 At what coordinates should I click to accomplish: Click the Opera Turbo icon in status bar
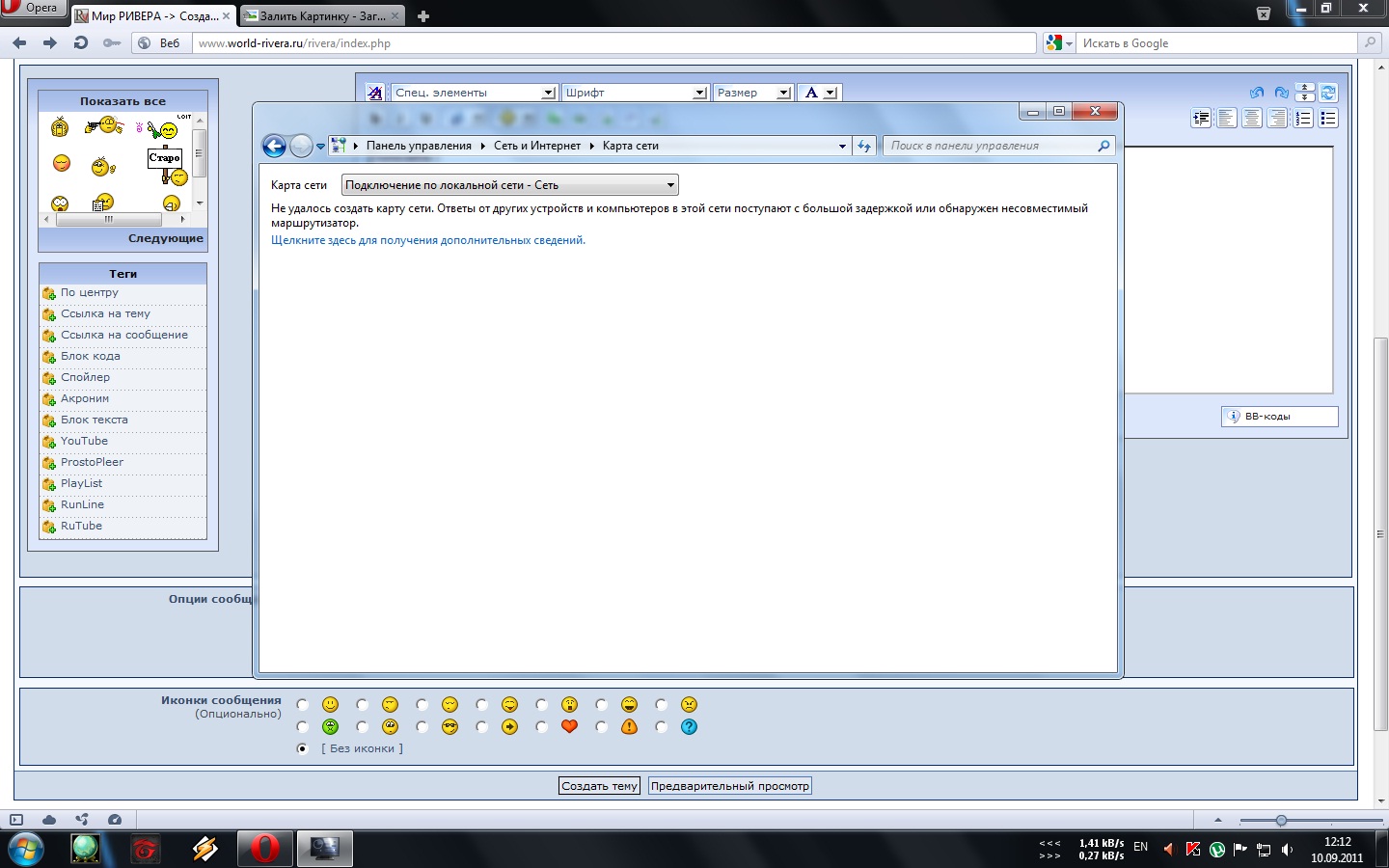[x=115, y=820]
